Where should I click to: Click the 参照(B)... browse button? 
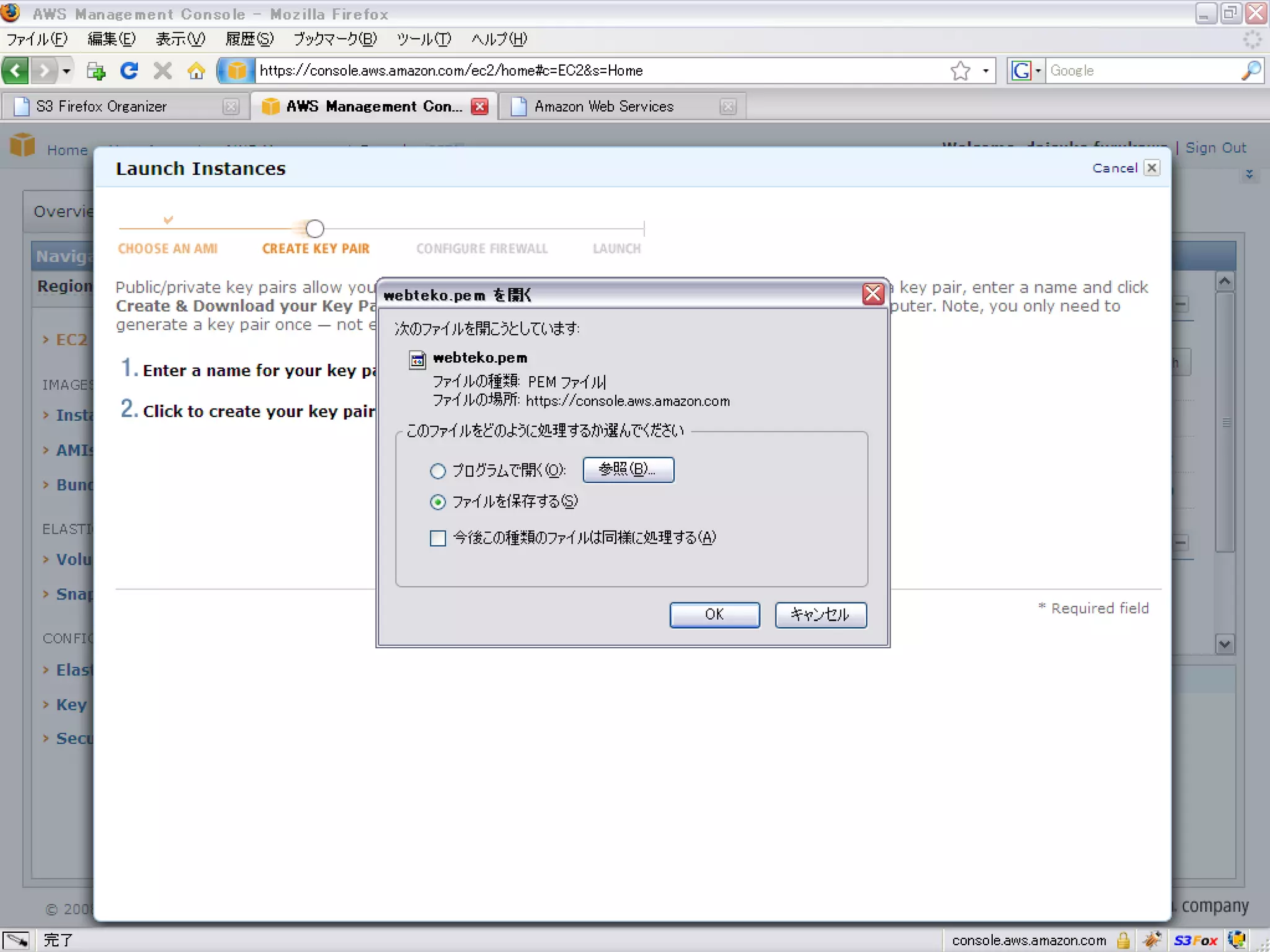tap(628, 470)
